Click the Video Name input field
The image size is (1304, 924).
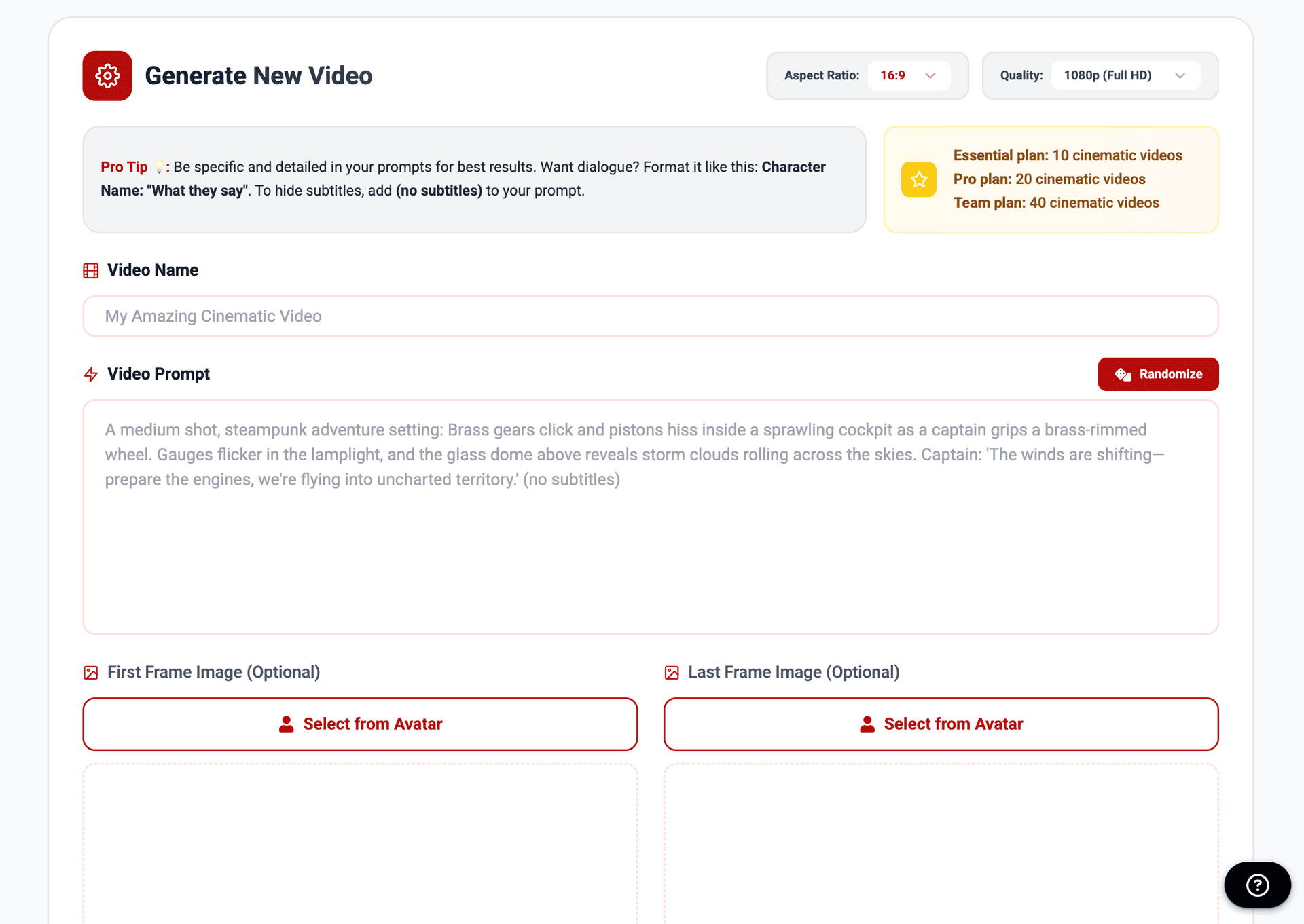coord(650,316)
